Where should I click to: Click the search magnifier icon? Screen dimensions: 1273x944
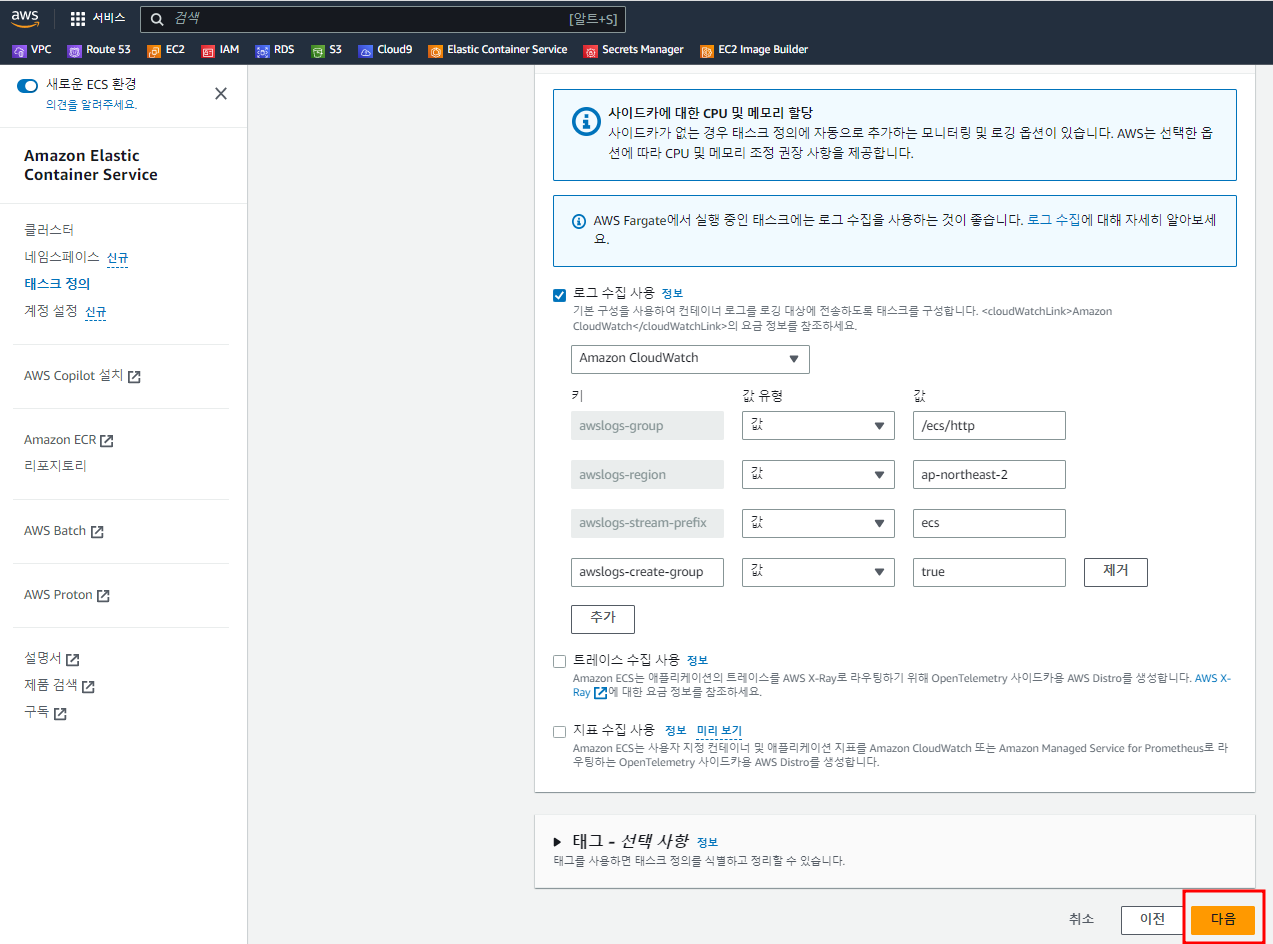(x=157, y=18)
